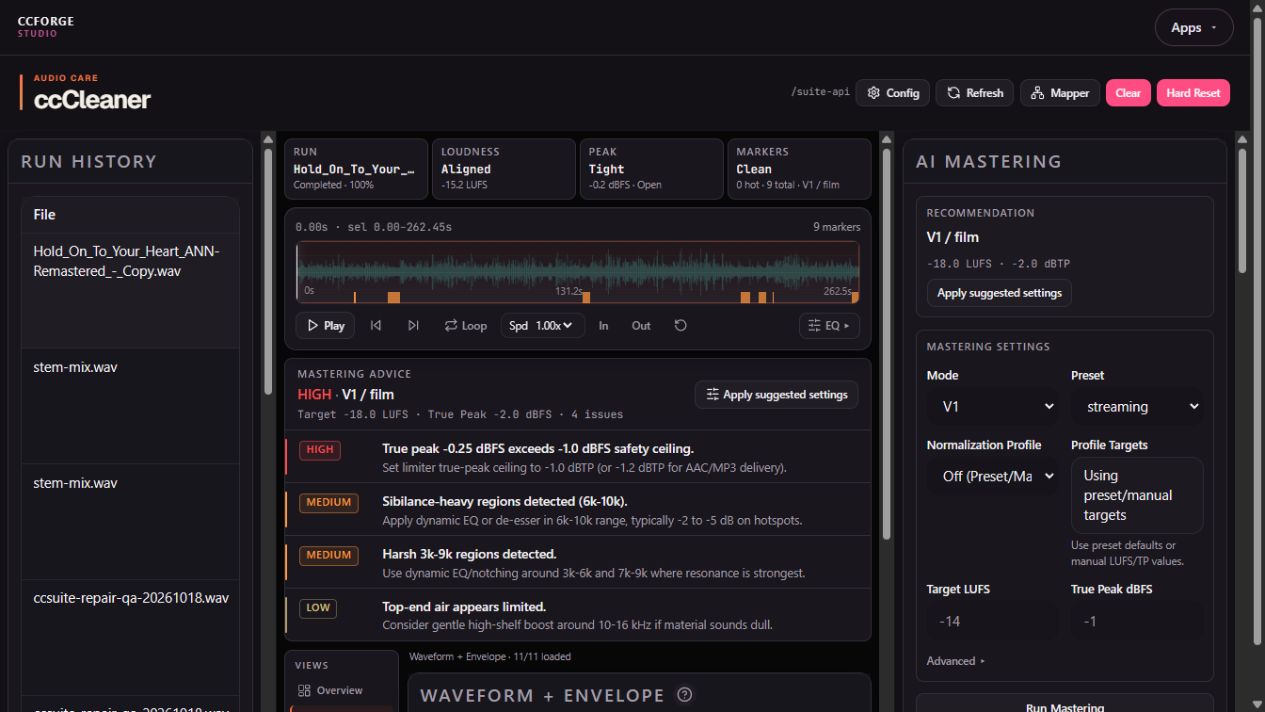Open the Run status card for Hold_On_To_Your
This screenshot has height=712, width=1265.
(356, 169)
